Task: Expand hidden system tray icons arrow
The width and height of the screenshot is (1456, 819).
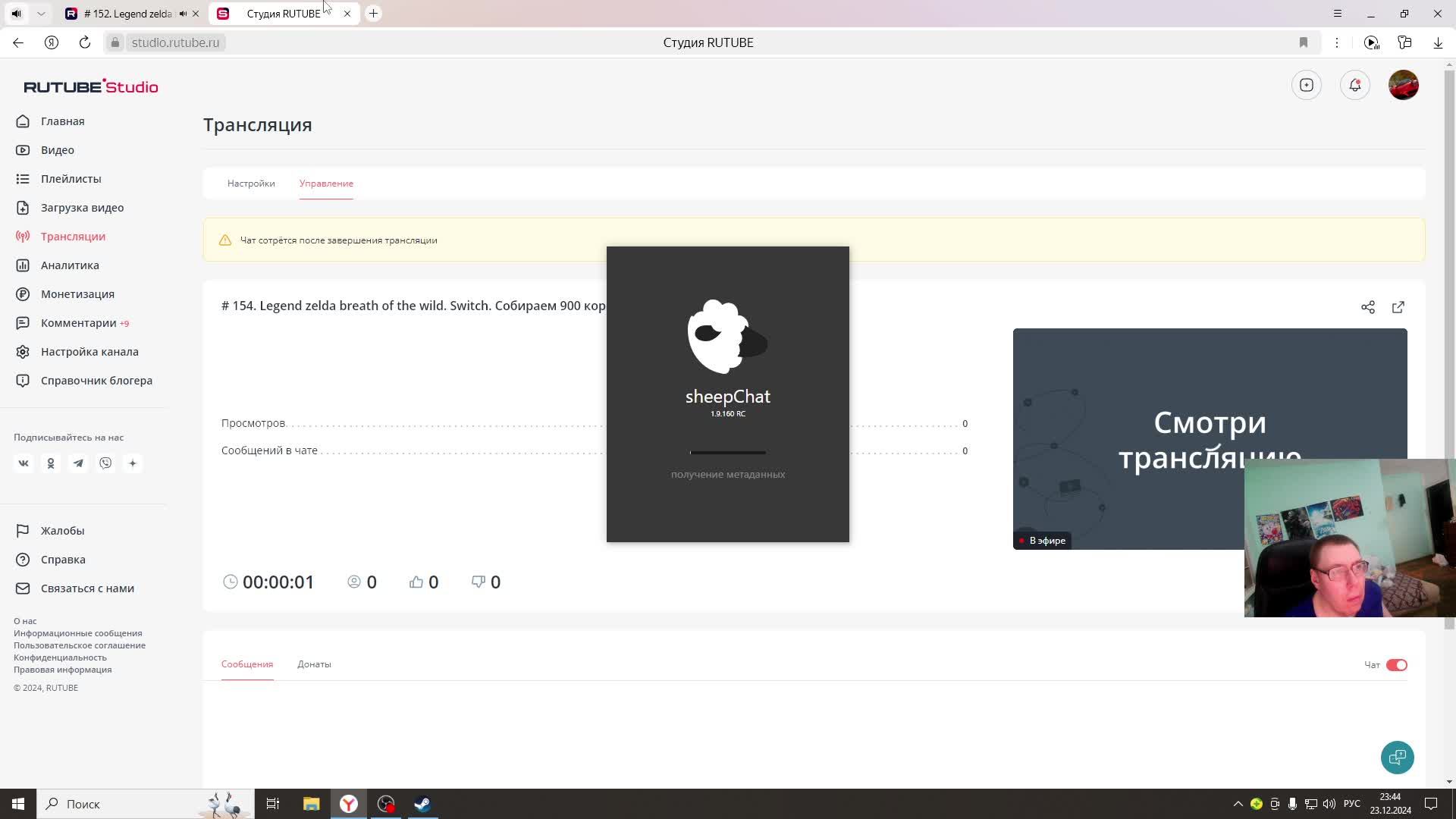Action: point(1238,804)
